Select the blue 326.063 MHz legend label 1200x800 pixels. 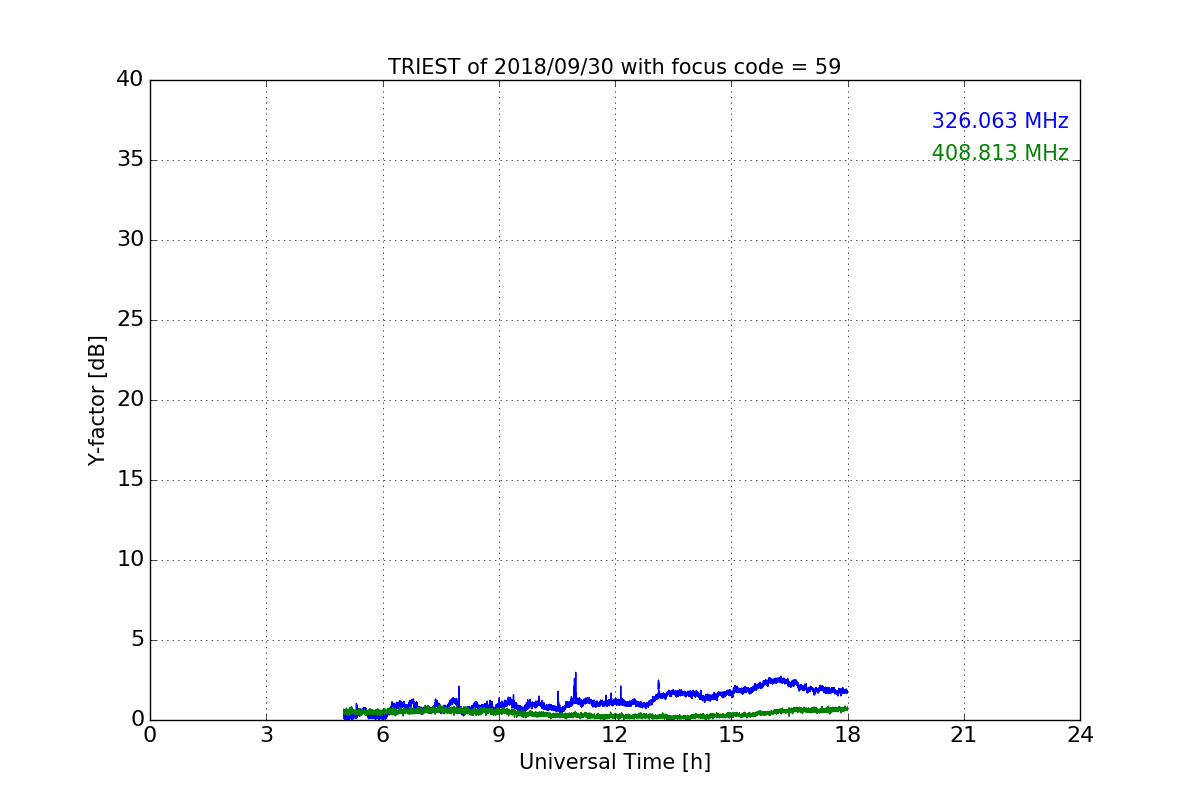point(1000,121)
